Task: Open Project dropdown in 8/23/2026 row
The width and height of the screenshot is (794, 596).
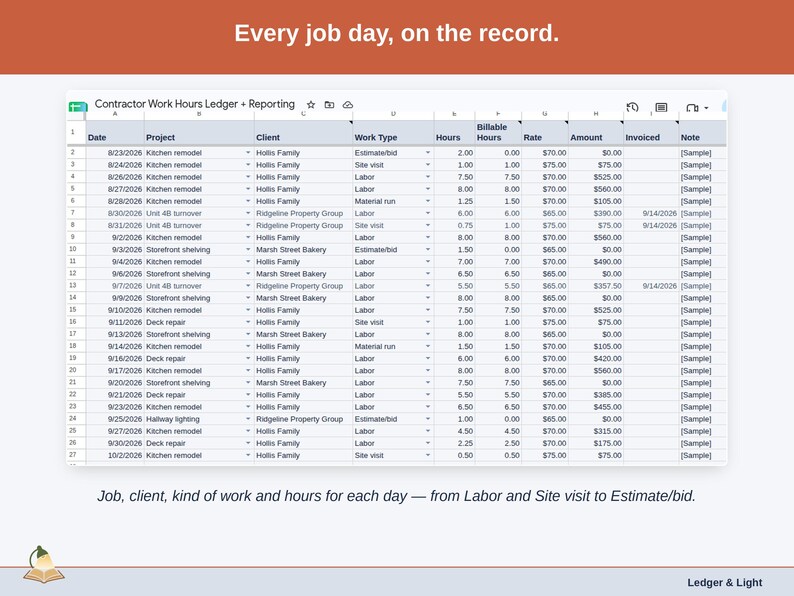Action: [x=248, y=152]
